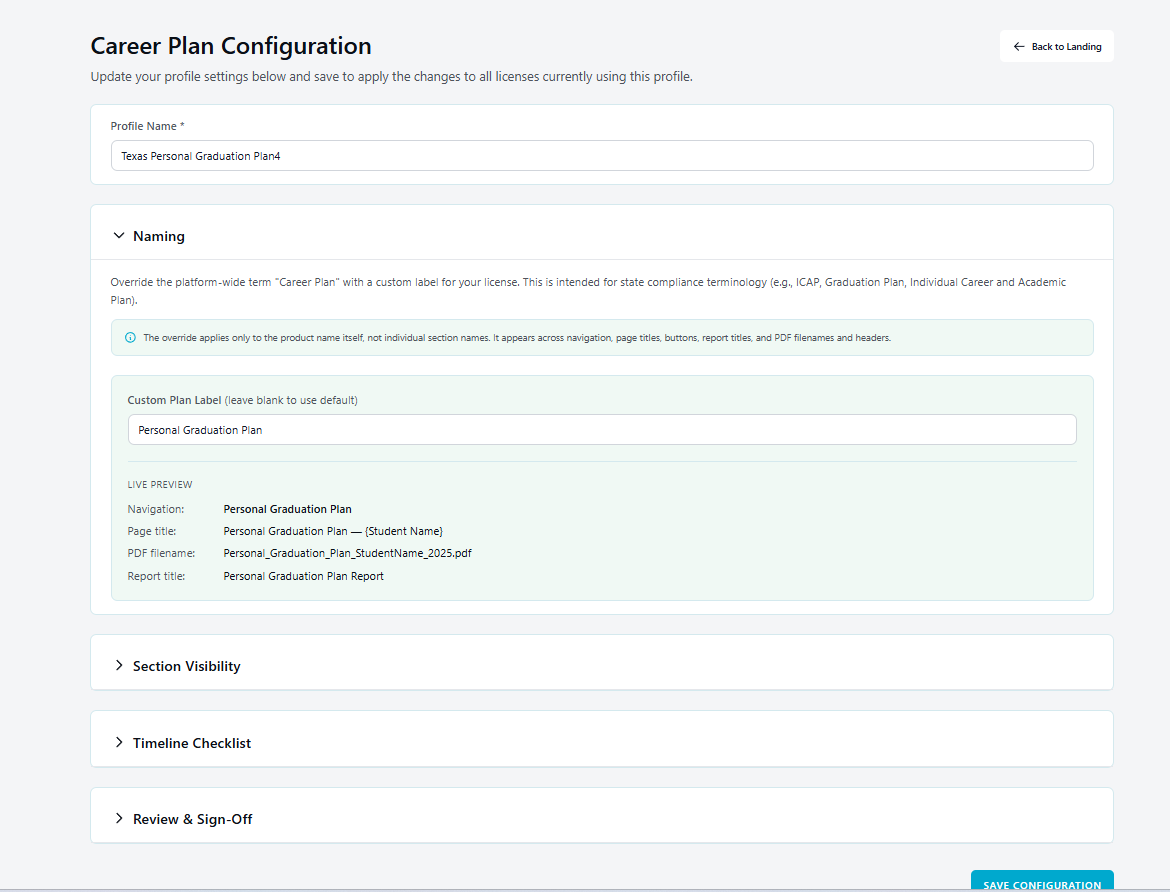Click the Back to Landing button

coord(1056,46)
